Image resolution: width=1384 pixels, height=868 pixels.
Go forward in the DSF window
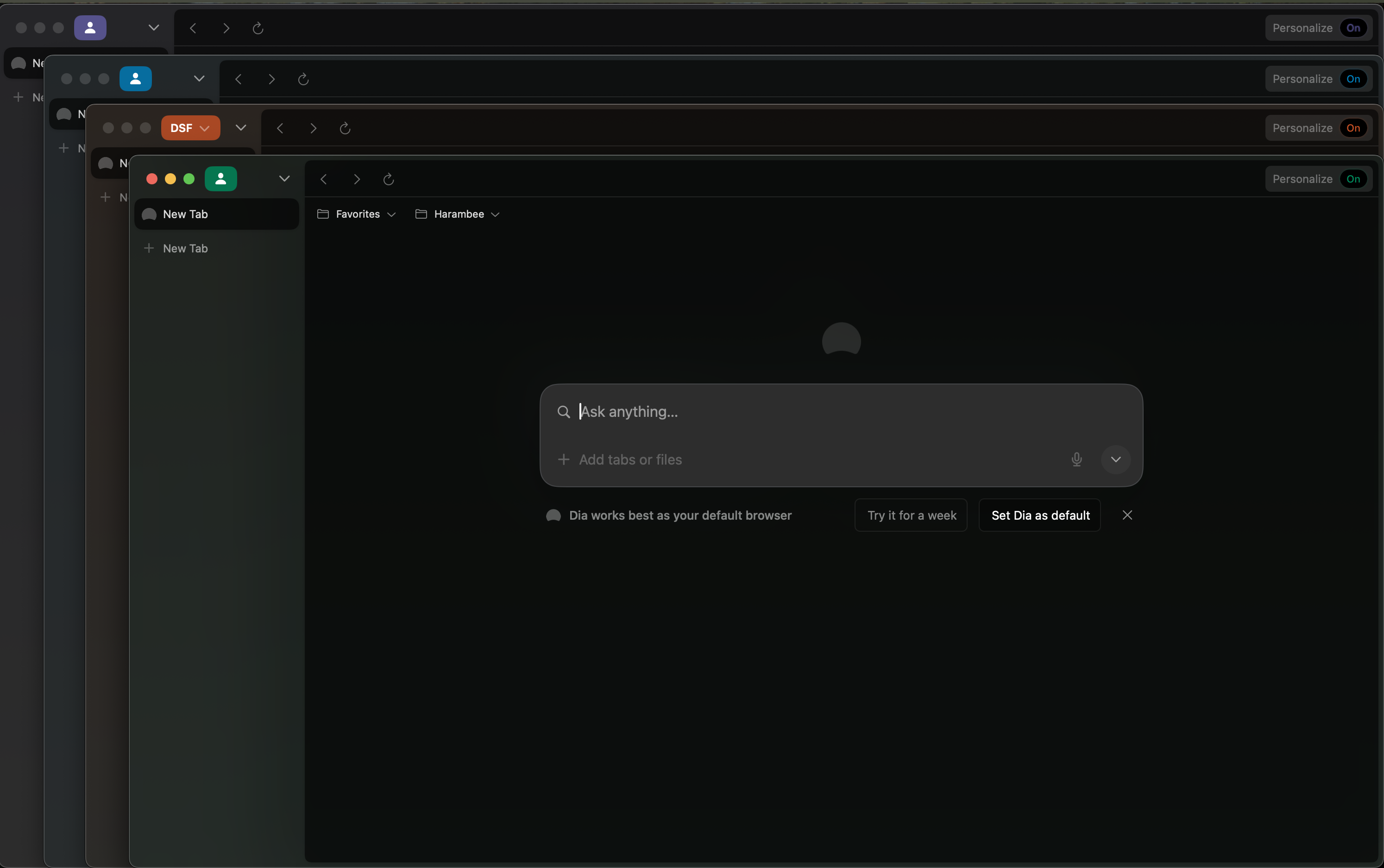313,128
